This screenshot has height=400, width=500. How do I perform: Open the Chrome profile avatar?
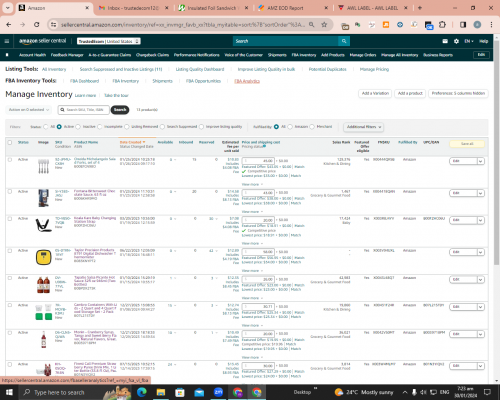tap(477, 25)
